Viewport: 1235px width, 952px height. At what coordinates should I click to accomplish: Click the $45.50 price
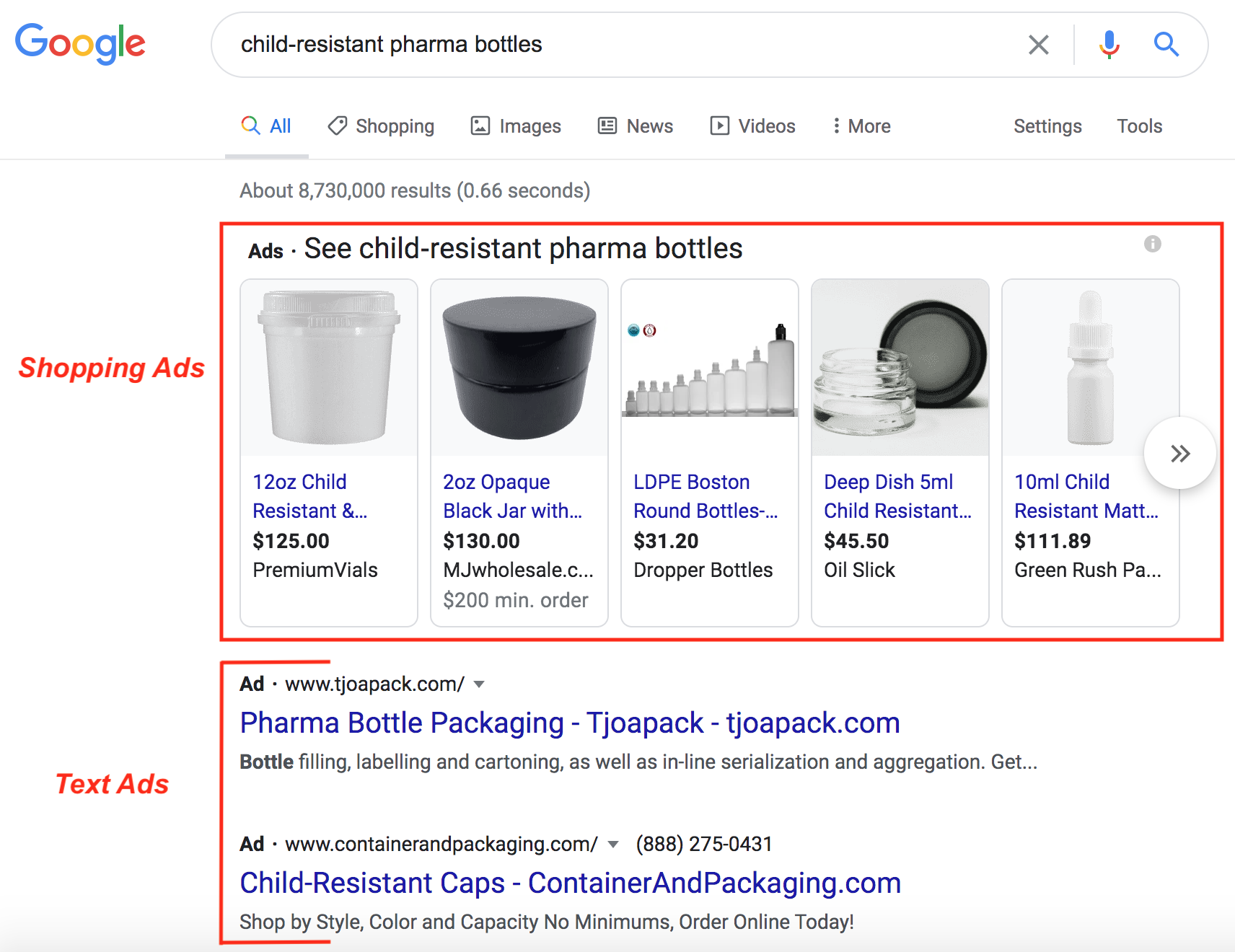856,541
